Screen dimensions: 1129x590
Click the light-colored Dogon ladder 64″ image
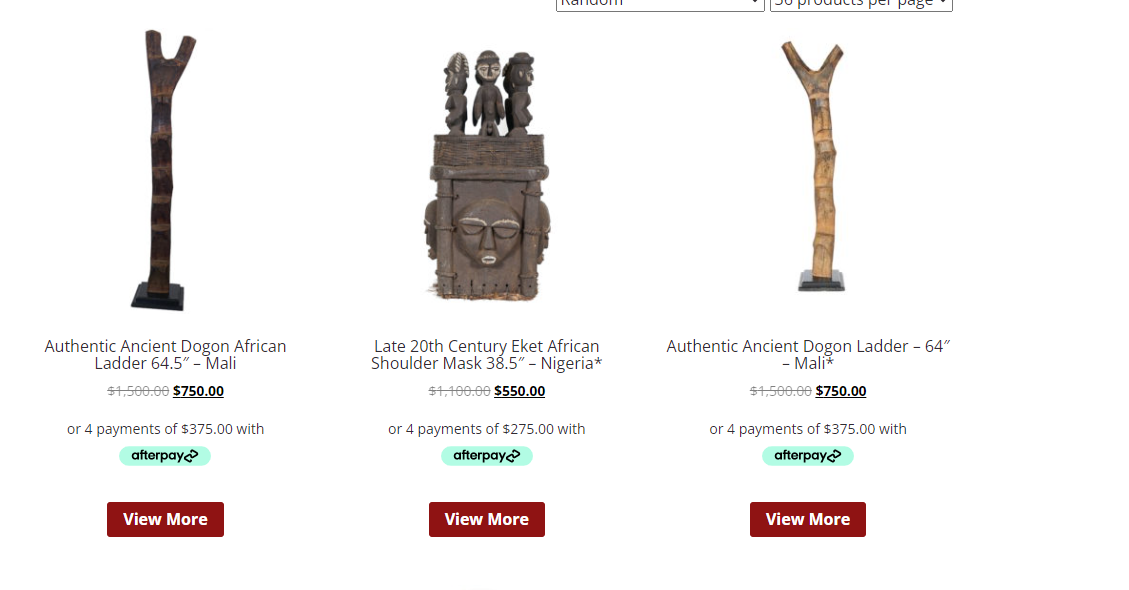(x=817, y=166)
